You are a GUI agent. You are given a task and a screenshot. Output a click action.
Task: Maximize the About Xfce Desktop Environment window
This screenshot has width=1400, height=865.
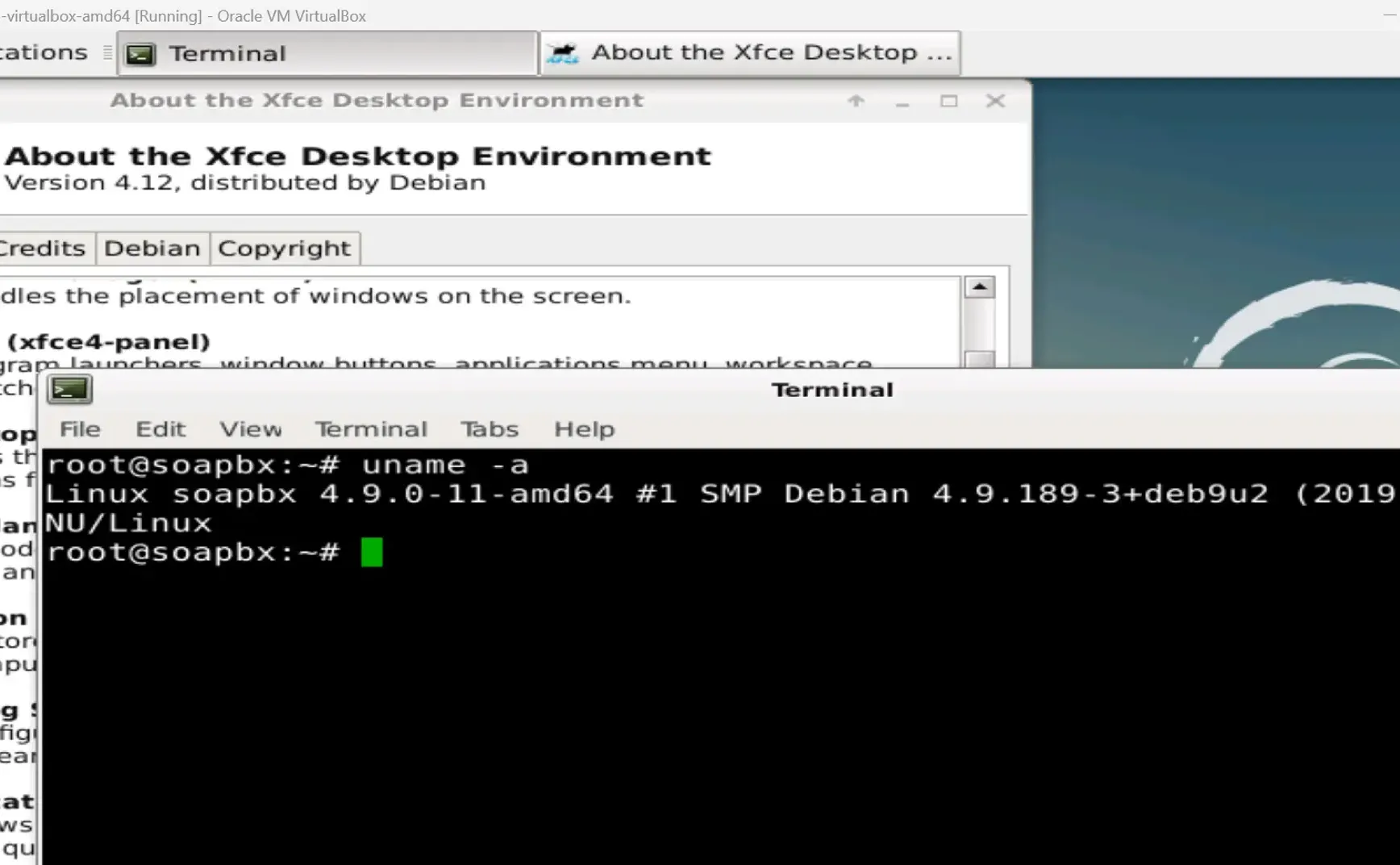click(948, 101)
